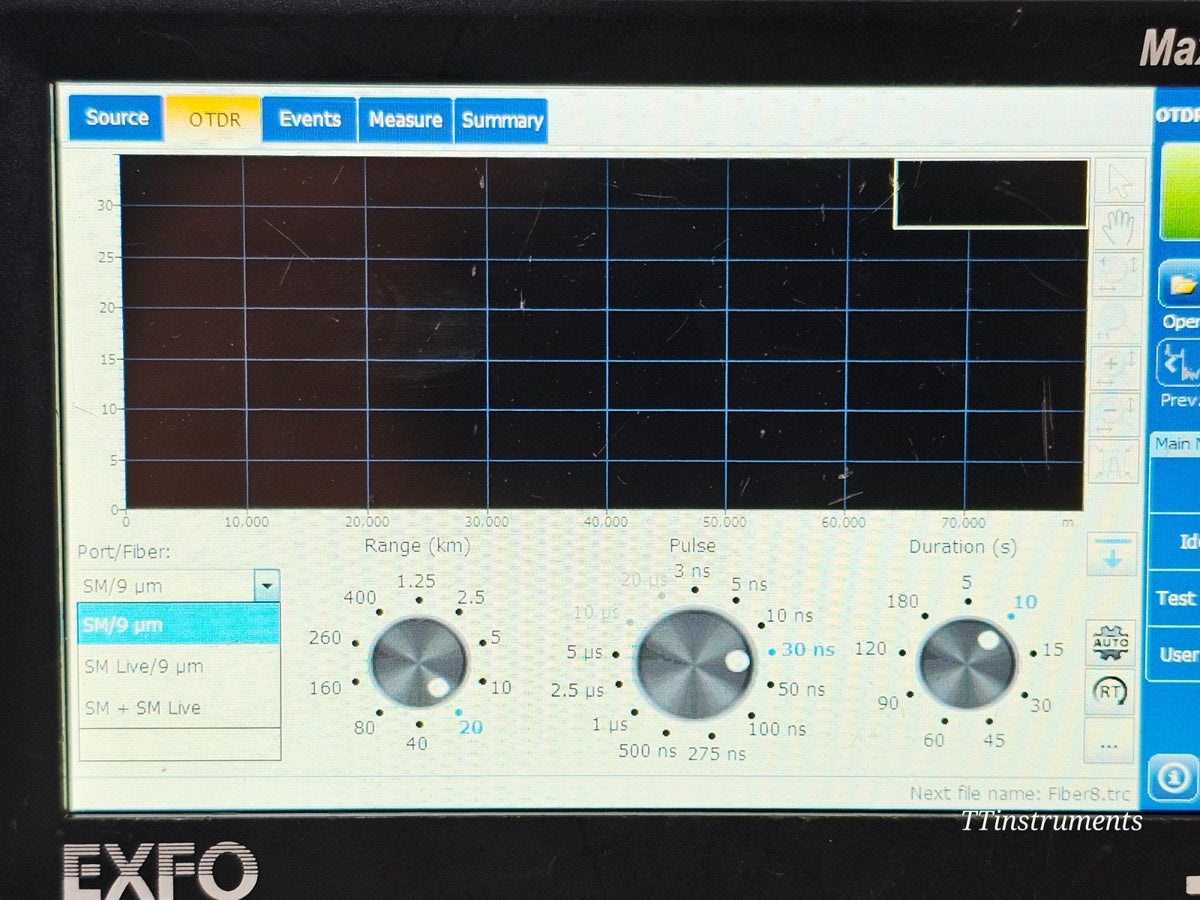1200x900 pixels.
Task: Set Range dial to 20 km
Action: (471, 727)
